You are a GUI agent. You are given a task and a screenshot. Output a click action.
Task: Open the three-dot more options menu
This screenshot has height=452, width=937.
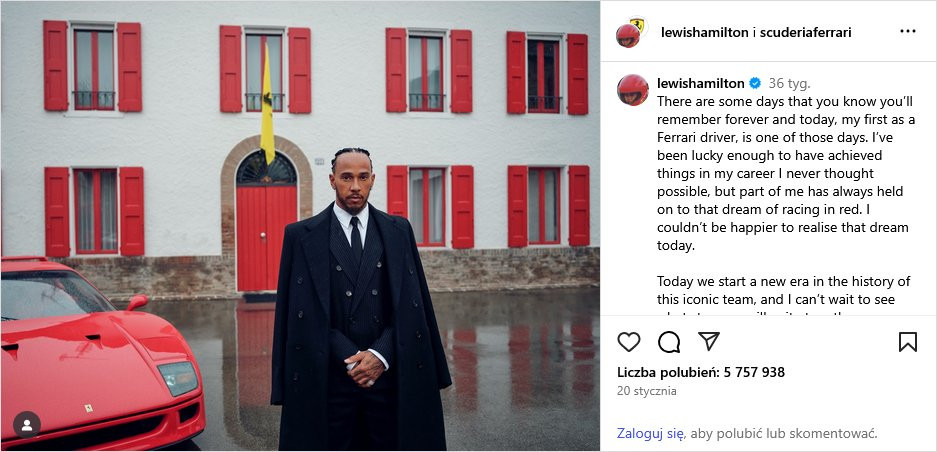coord(908,32)
